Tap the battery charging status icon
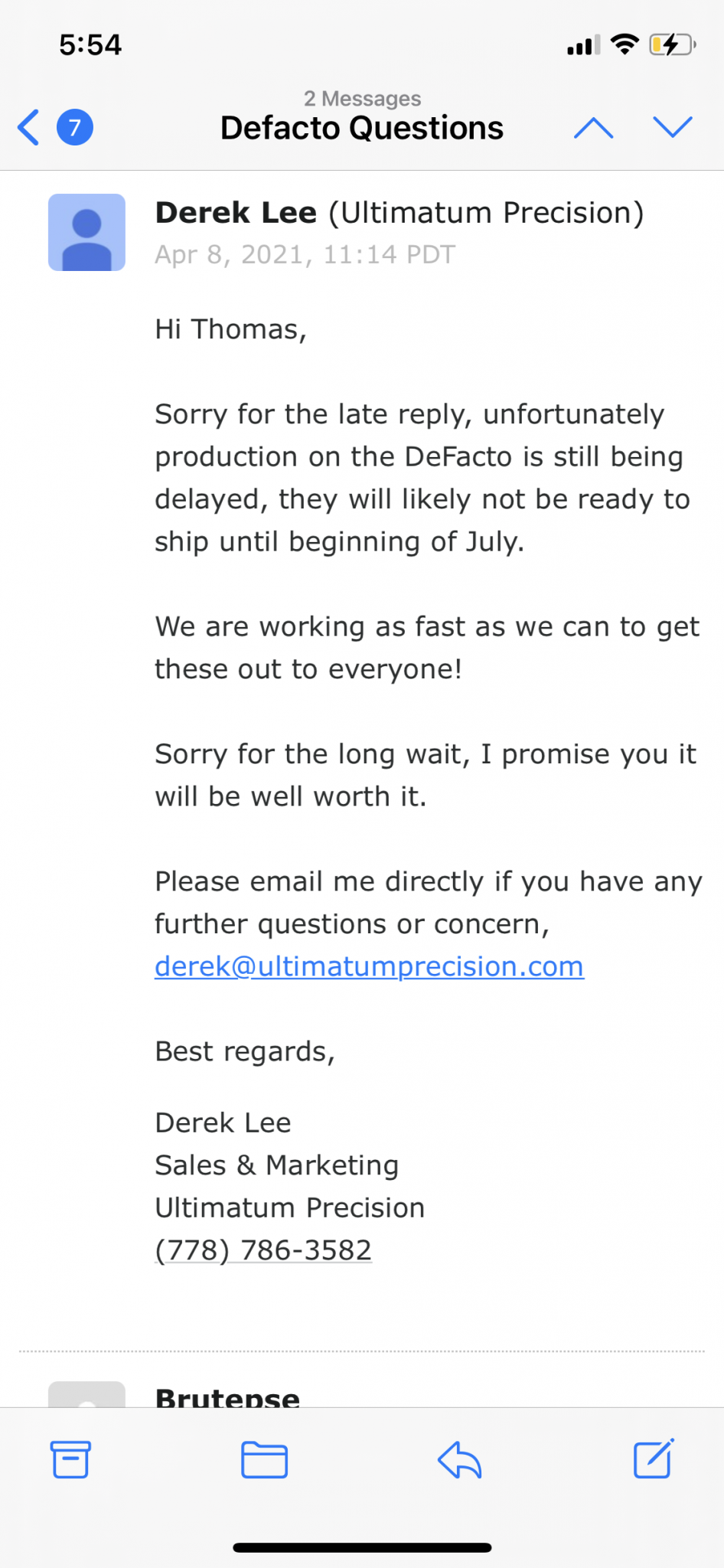The width and height of the screenshot is (724, 1568). (x=672, y=44)
